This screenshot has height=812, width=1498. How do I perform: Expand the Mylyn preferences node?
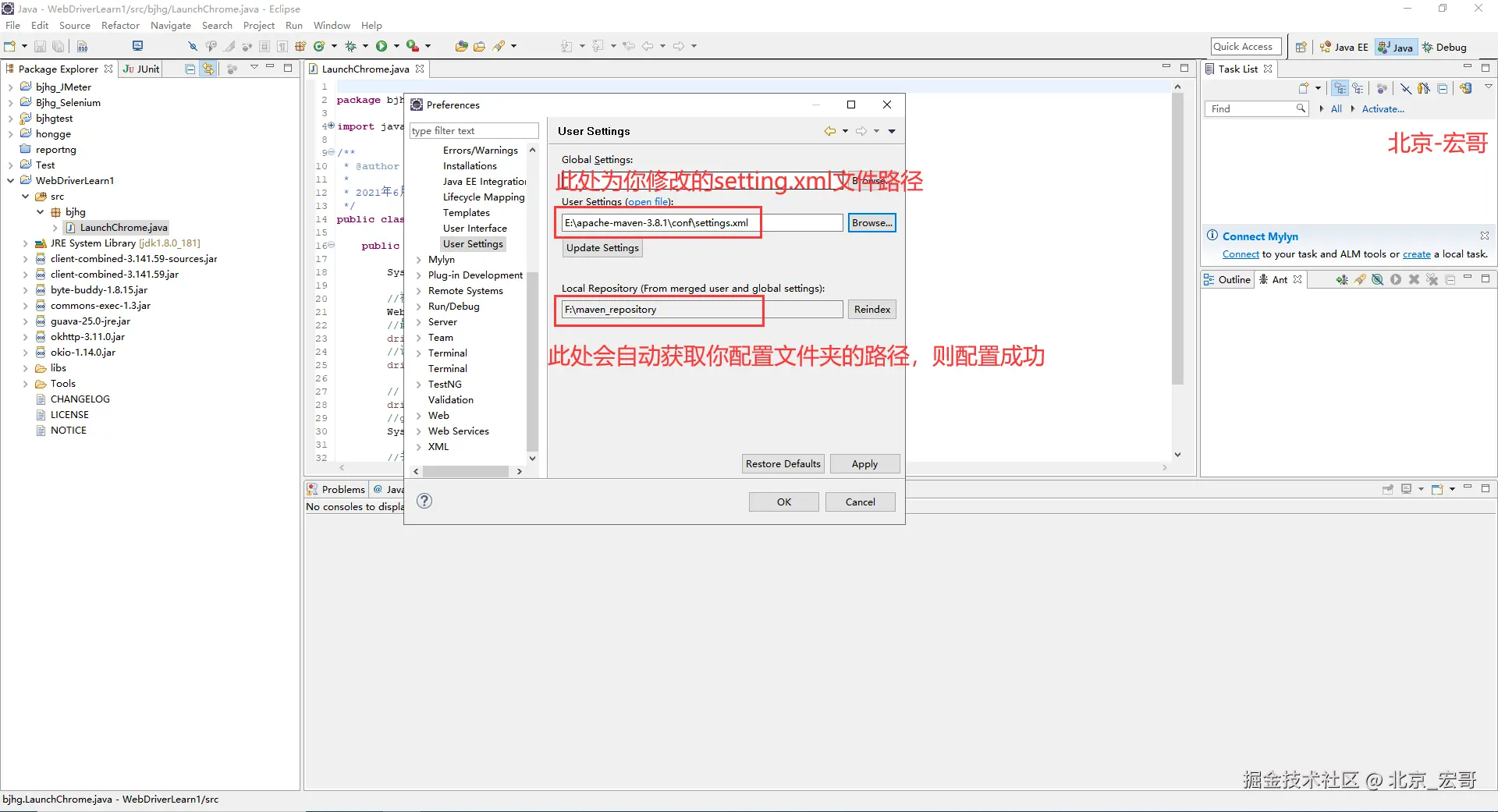coord(419,260)
